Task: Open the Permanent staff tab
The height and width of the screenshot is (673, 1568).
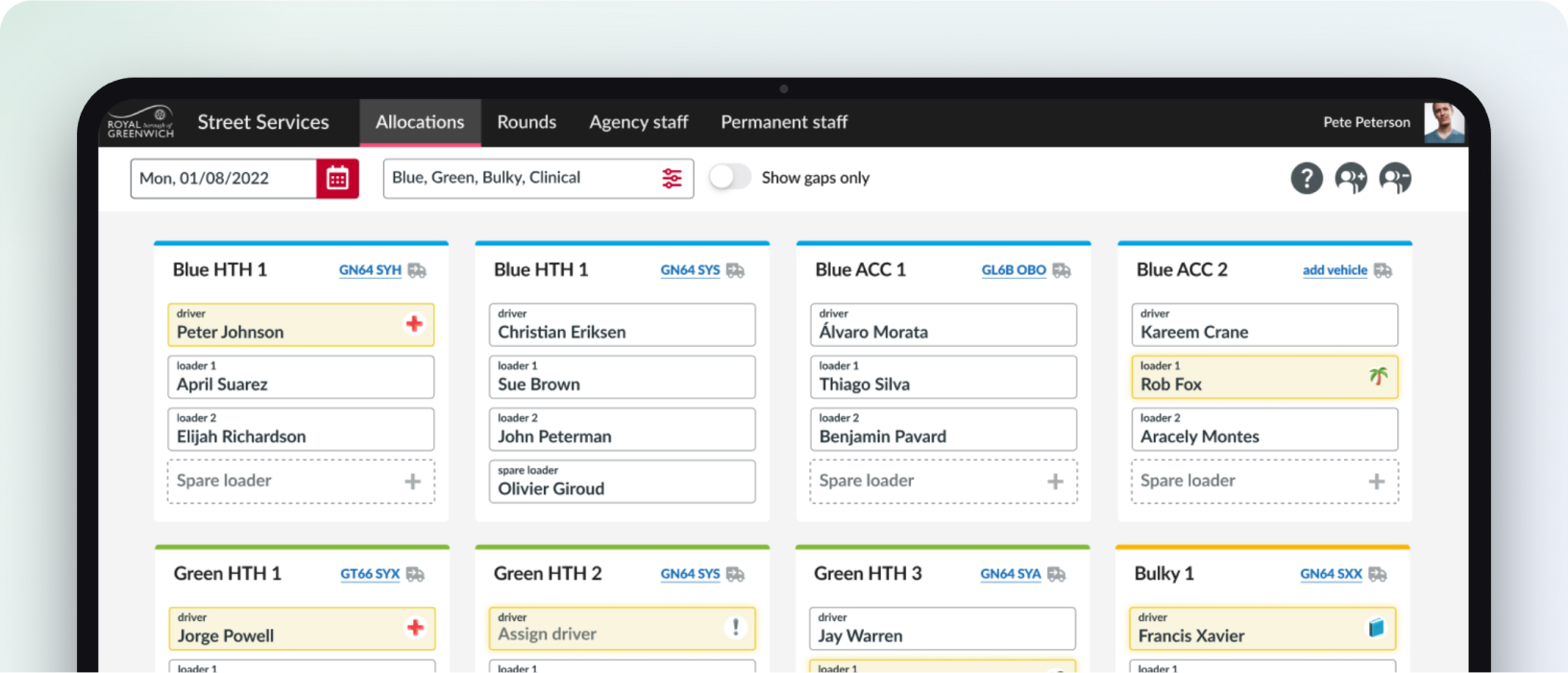Action: click(784, 122)
